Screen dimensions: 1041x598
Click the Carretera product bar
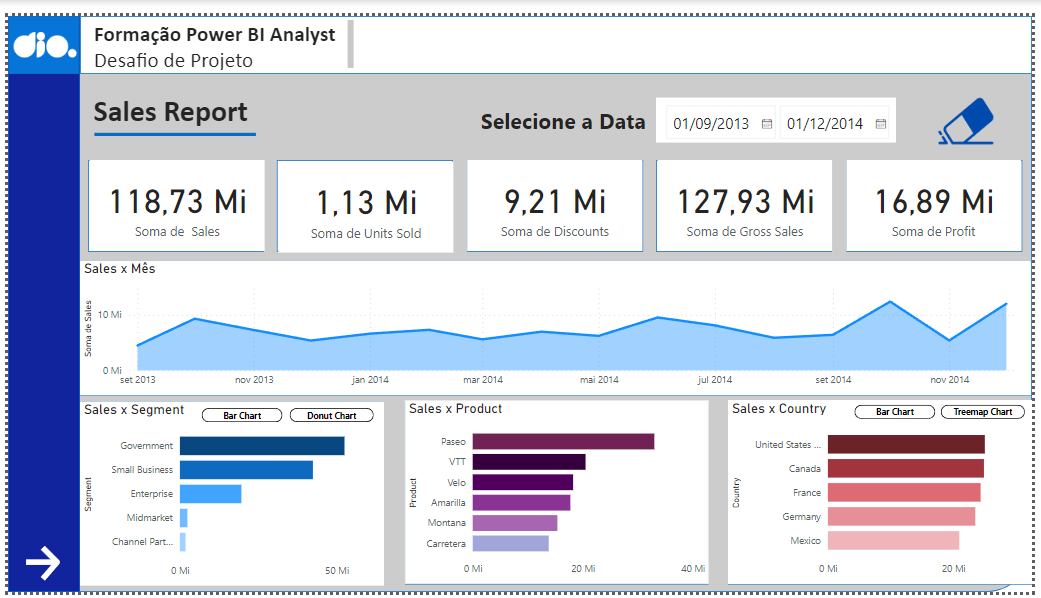point(511,544)
